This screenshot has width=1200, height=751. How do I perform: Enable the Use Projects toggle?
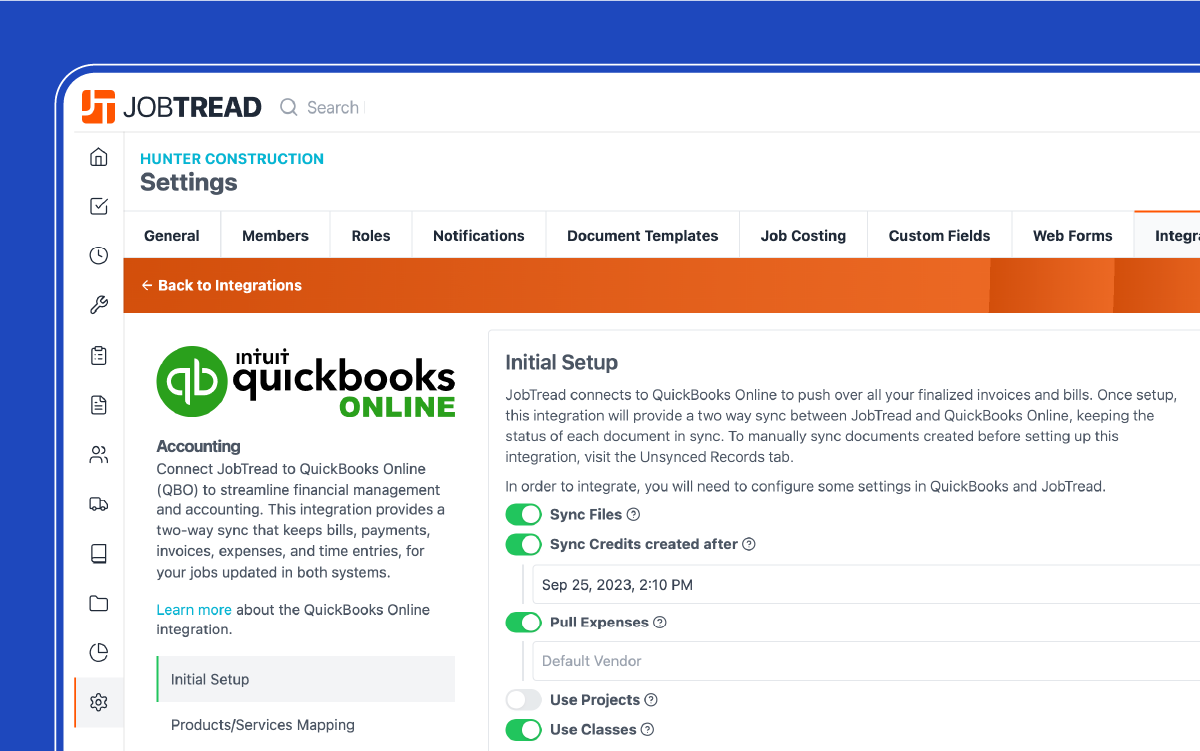click(x=523, y=700)
